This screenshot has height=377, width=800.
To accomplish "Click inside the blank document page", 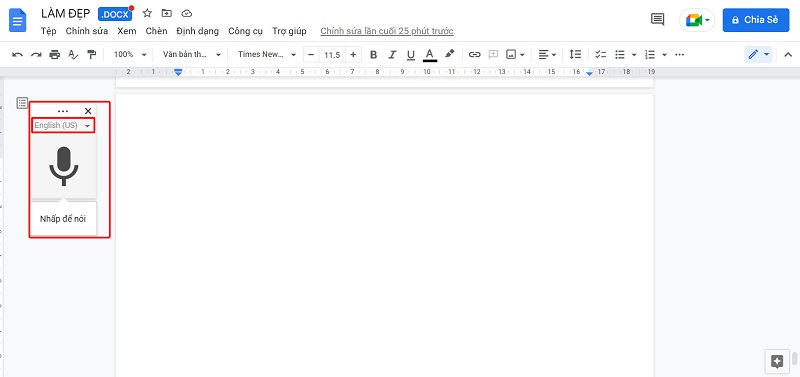I will click(384, 235).
